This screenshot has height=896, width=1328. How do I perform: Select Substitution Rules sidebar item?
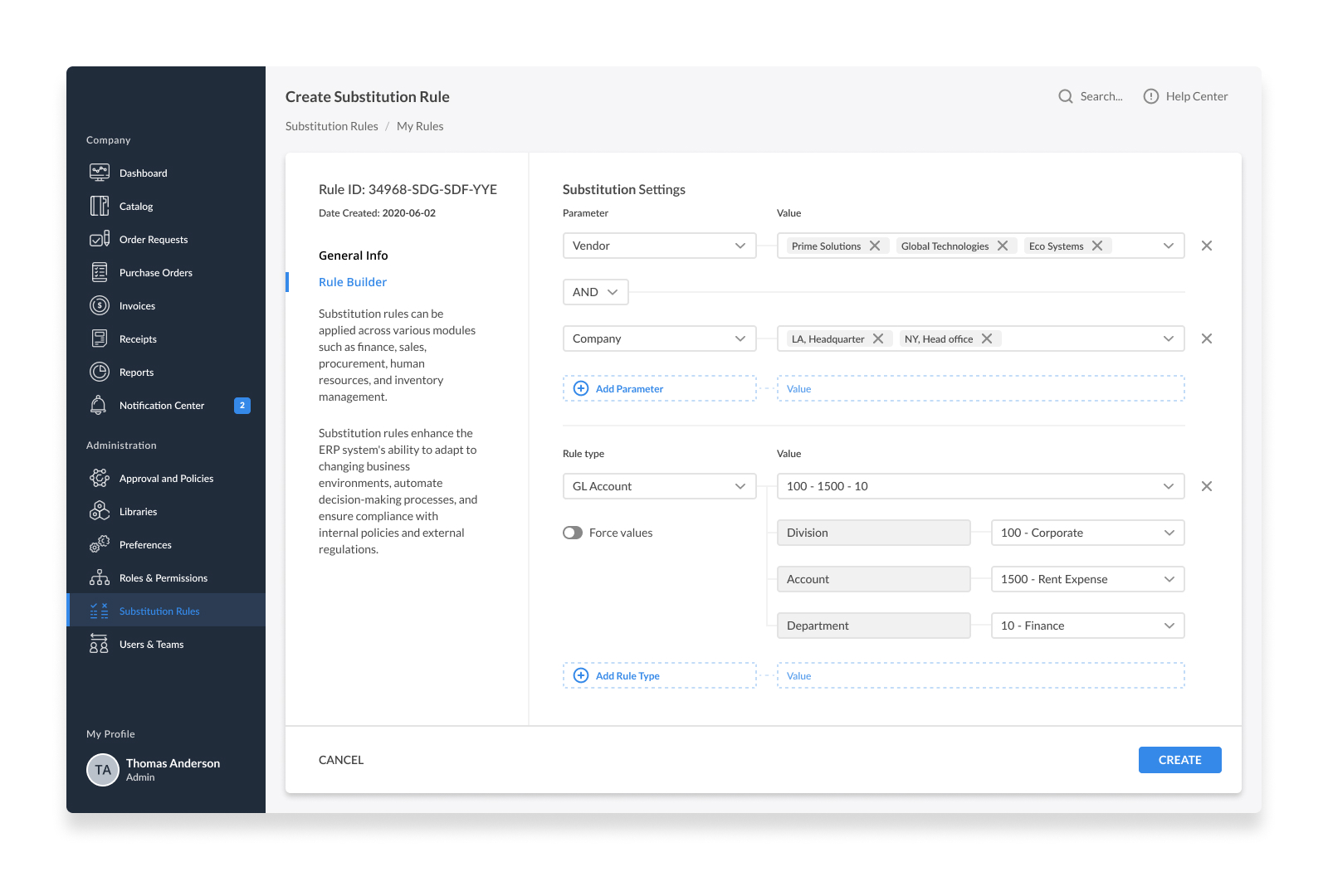(x=166, y=611)
